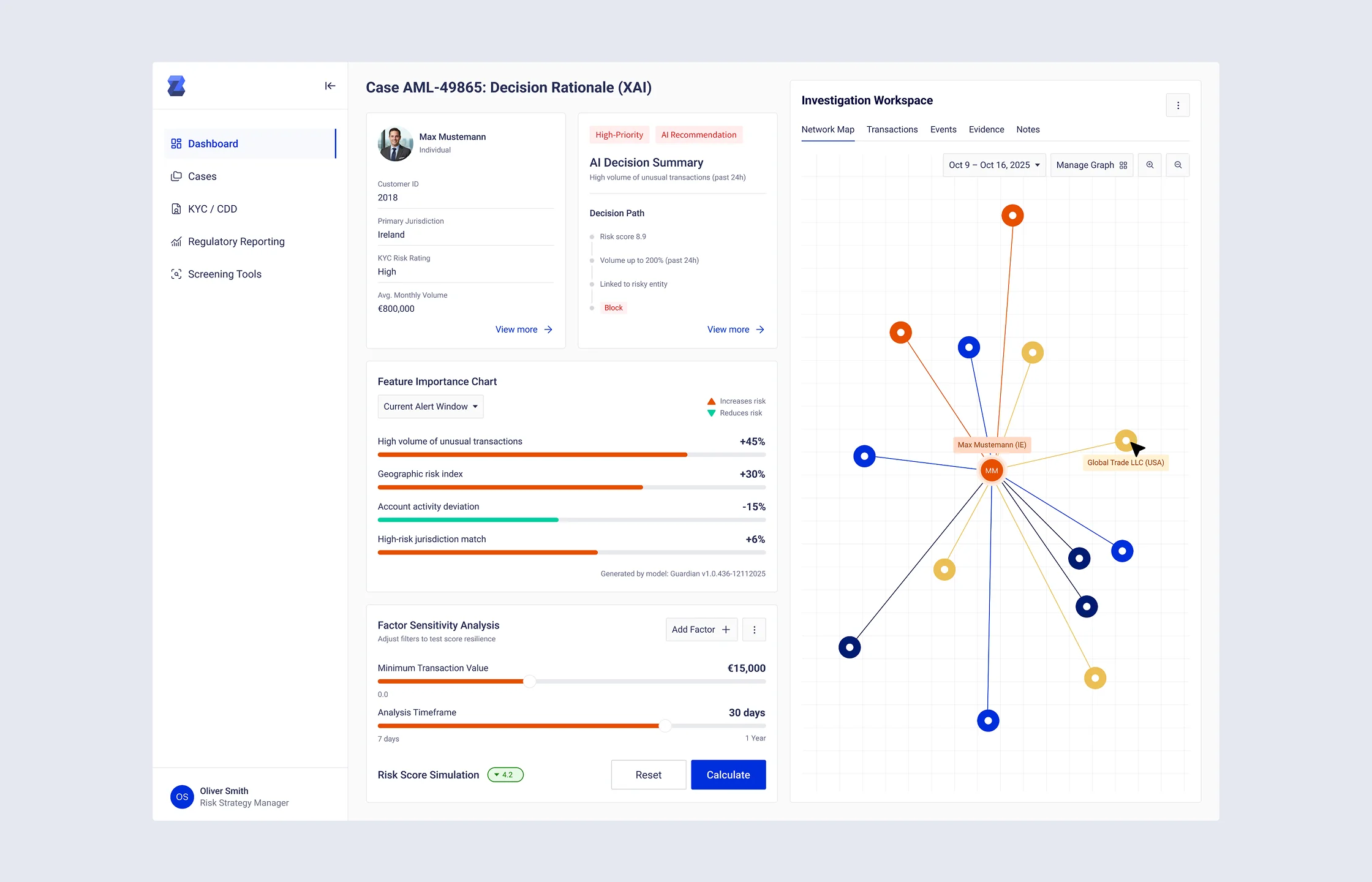Open the Oct 9 – Oct 16 date range selector
The height and width of the screenshot is (882, 1372).
click(993, 165)
